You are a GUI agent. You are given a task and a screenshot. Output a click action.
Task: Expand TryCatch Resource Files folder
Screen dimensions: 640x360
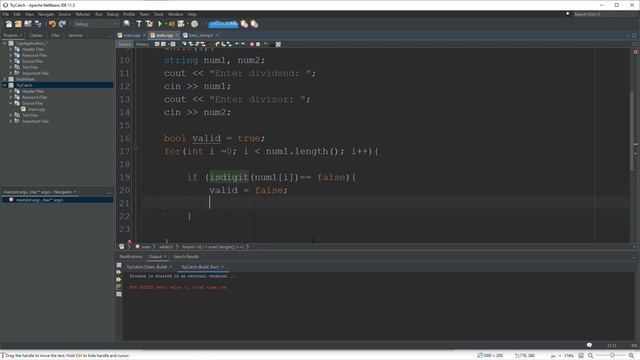click(x=11, y=97)
